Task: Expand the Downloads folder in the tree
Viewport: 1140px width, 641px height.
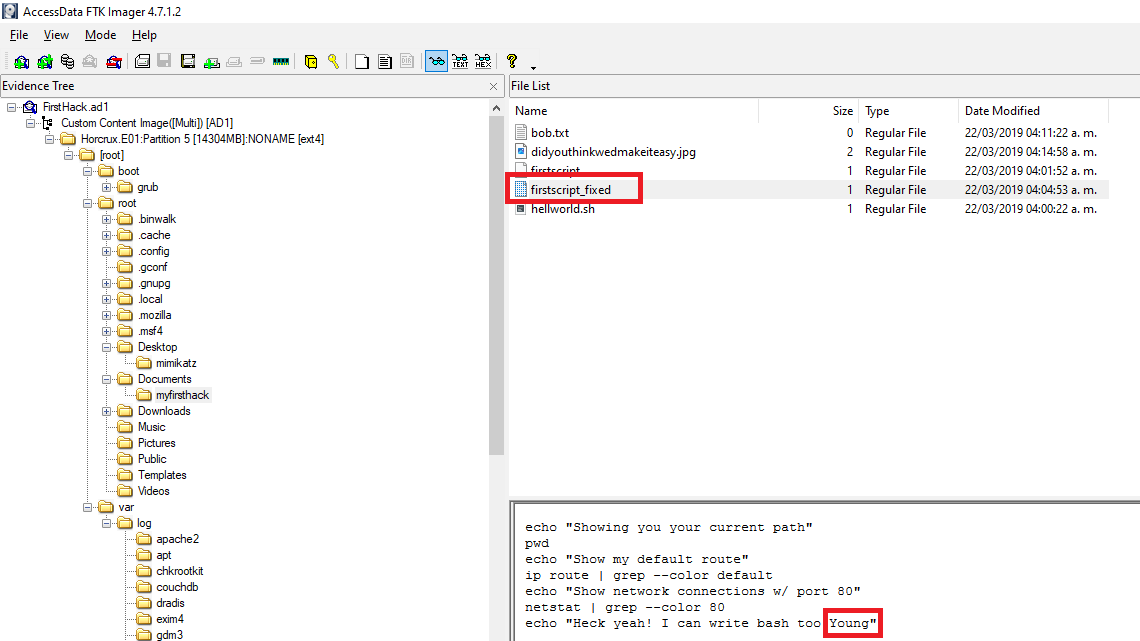Action: [x=107, y=411]
